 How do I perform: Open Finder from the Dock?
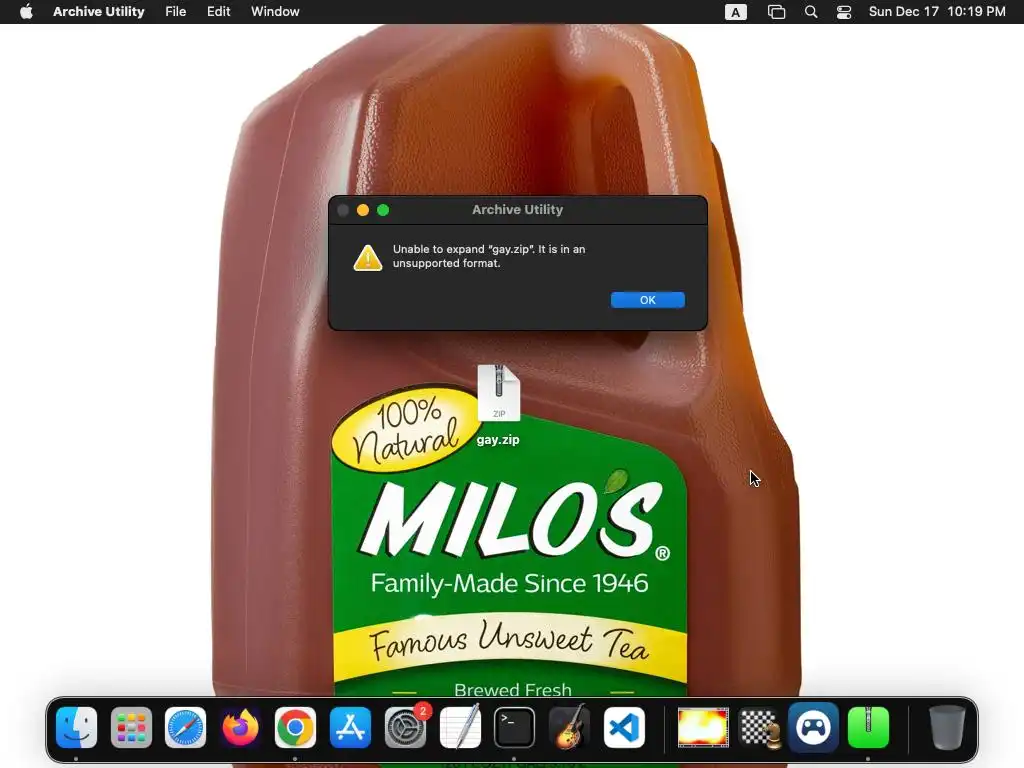(x=76, y=728)
